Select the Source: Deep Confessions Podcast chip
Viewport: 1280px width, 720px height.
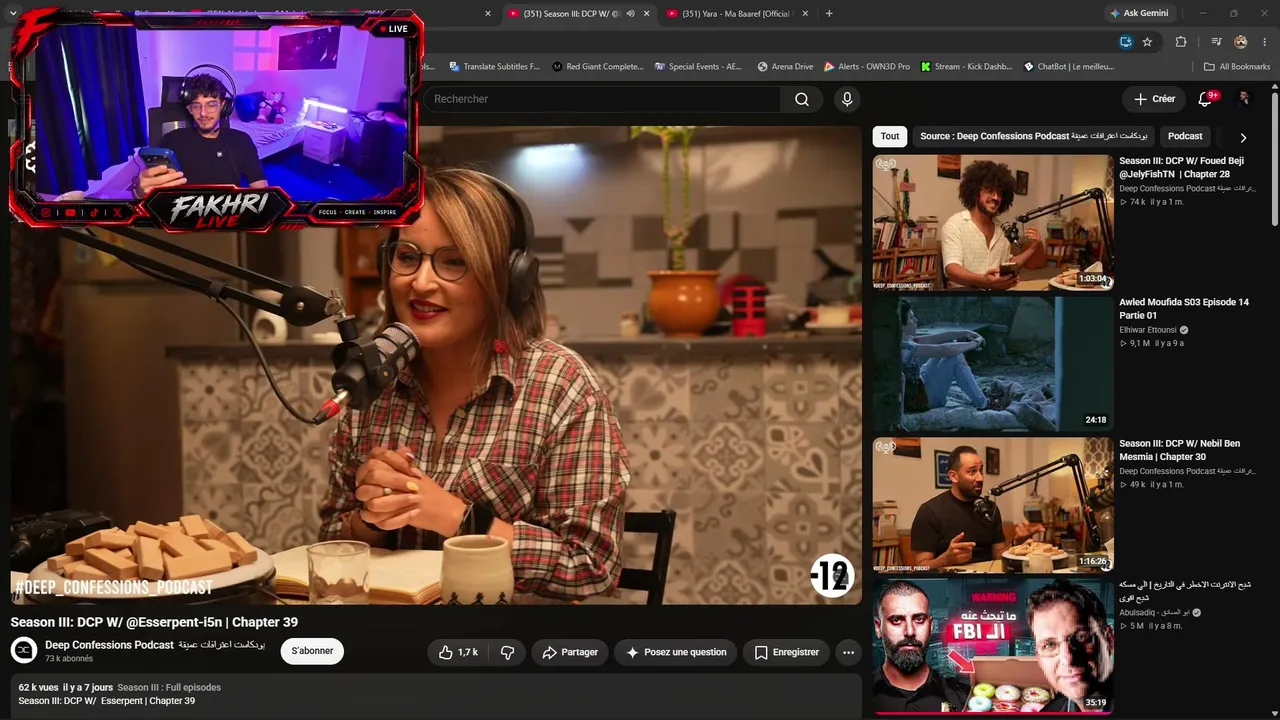(x=1034, y=136)
